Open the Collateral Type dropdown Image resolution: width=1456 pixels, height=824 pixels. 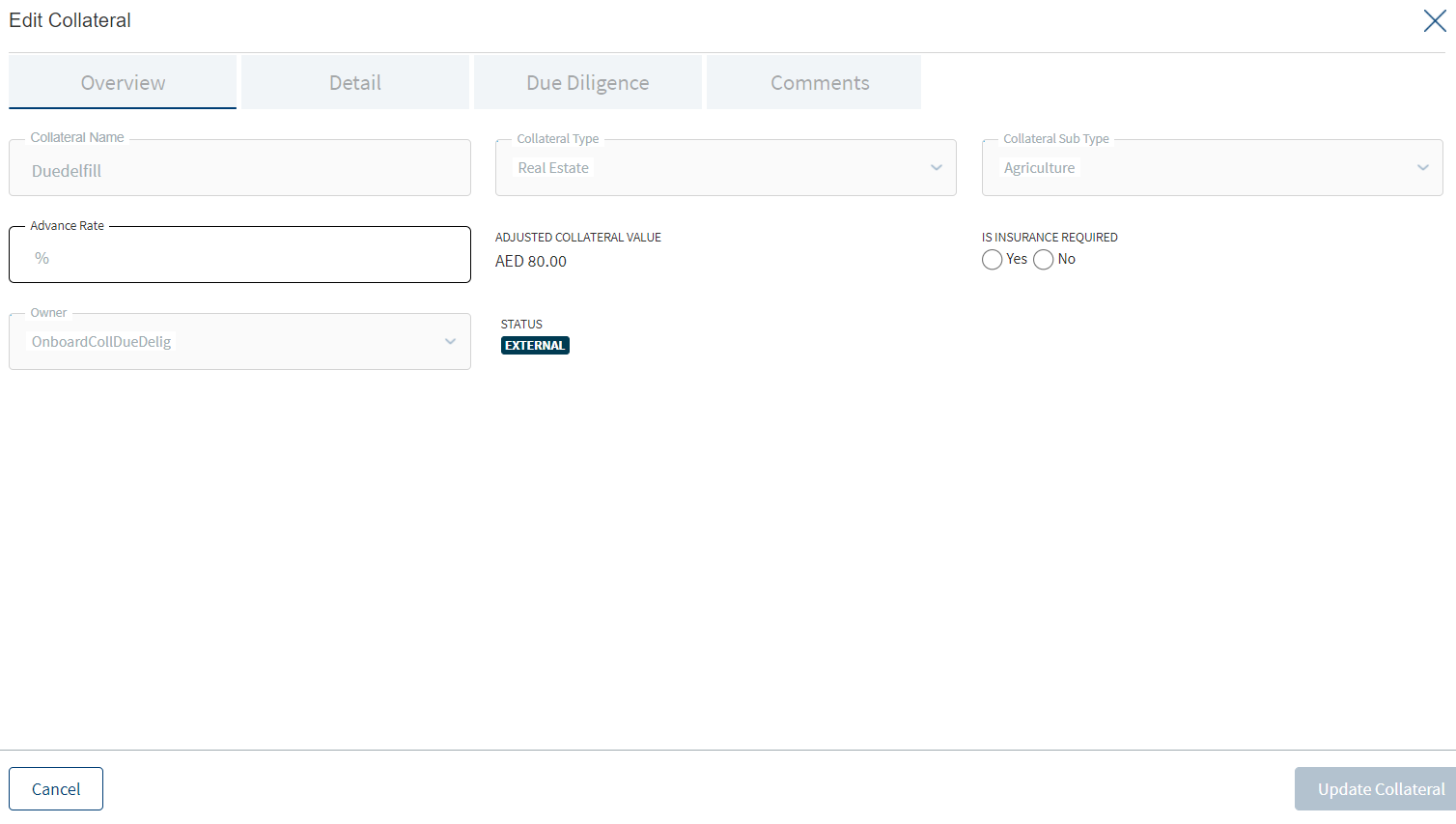(x=726, y=168)
